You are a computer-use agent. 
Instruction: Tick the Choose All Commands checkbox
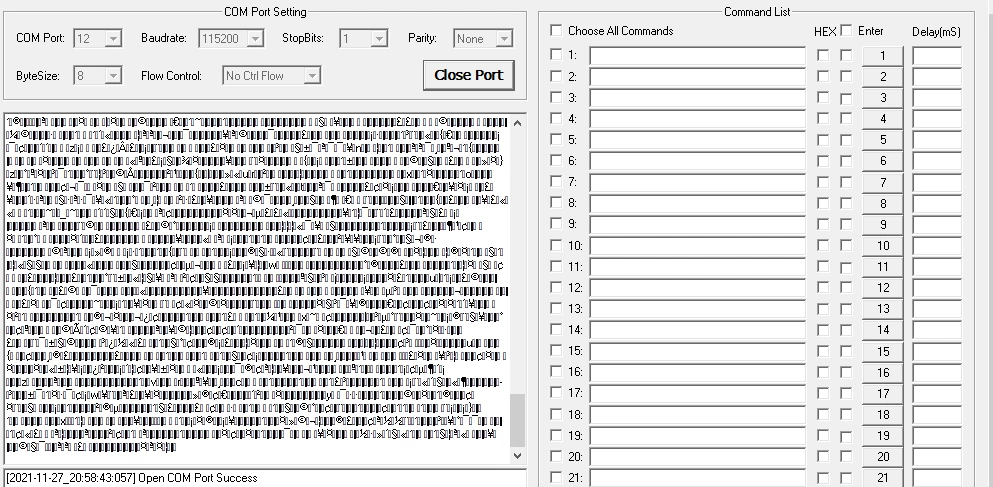[x=556, y=30]
